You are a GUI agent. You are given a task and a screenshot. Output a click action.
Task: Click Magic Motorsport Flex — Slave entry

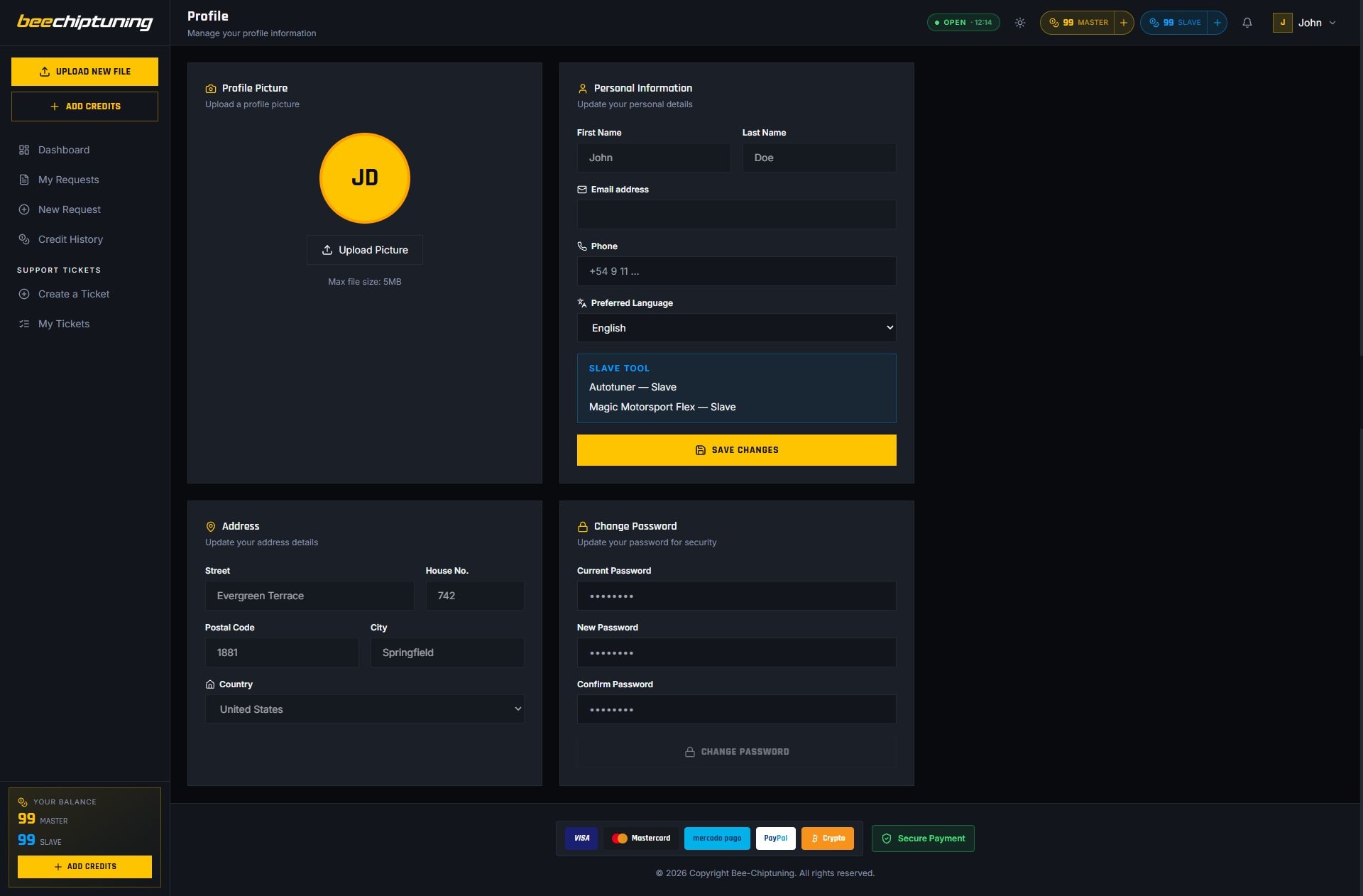click(662, 407)
